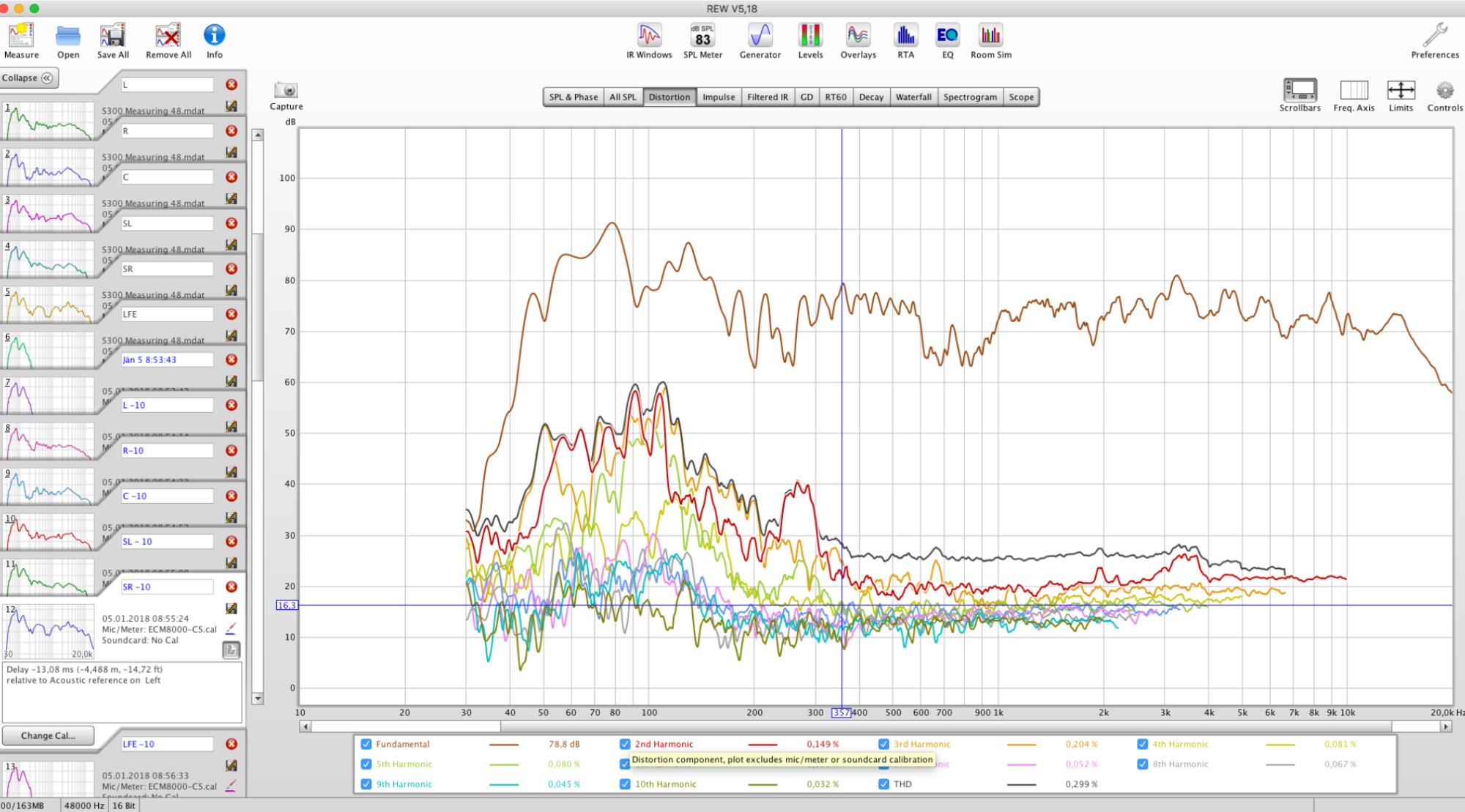Image resolution: width=1465 pixels, height=812 pixels.
Task: Open the Limits graph control
Action: click(x=1401, y=91)
